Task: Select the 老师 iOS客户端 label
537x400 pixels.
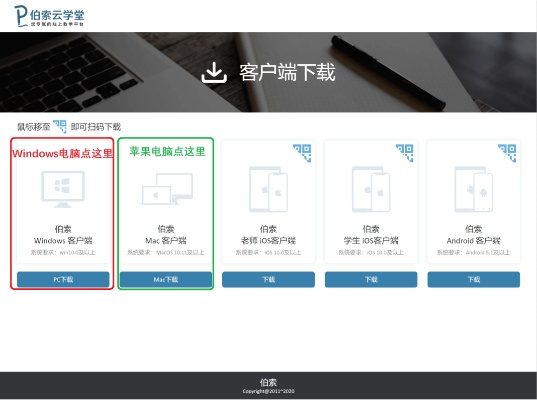Action: coord(268,240)
